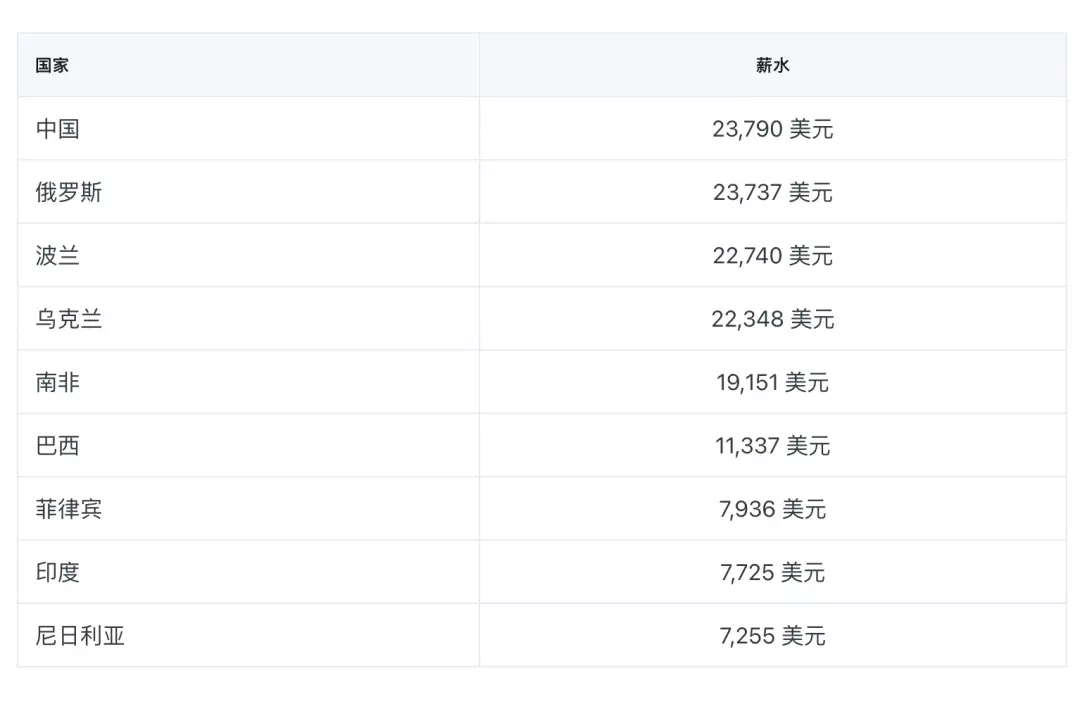Click the 11,337 美元 salary value
This screenshot has width=1080, height=704.
[x=772, y=446]
